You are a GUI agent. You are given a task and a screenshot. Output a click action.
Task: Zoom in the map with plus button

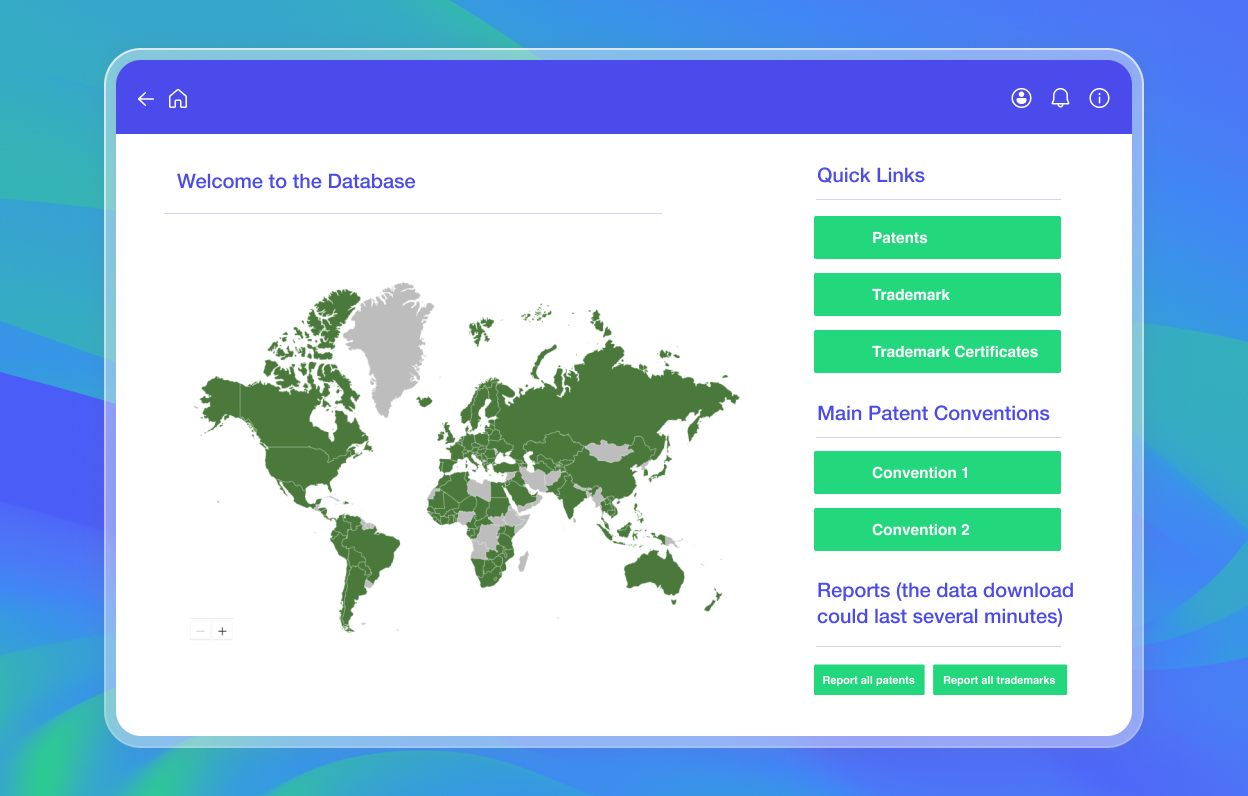pyautogui.click(x=222, y=631)
